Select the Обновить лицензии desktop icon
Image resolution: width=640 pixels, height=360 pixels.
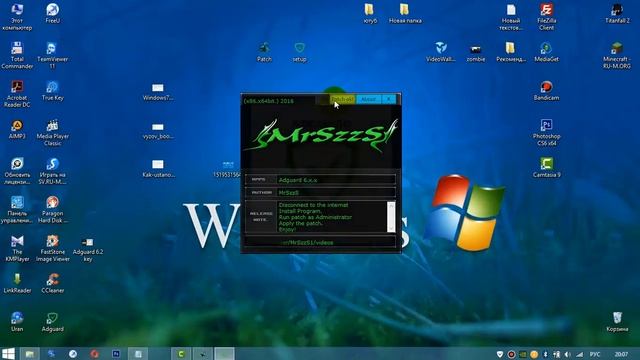point(17,171)
